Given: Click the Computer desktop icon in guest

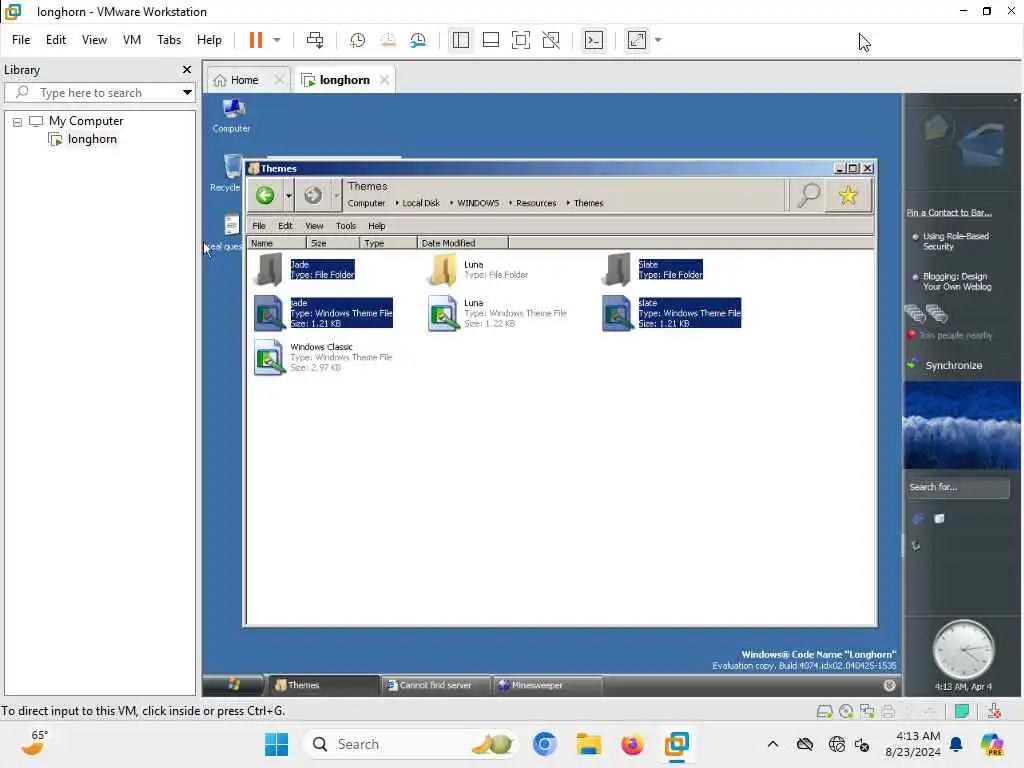Looking at the screenshot, I should tap(232, 116).
